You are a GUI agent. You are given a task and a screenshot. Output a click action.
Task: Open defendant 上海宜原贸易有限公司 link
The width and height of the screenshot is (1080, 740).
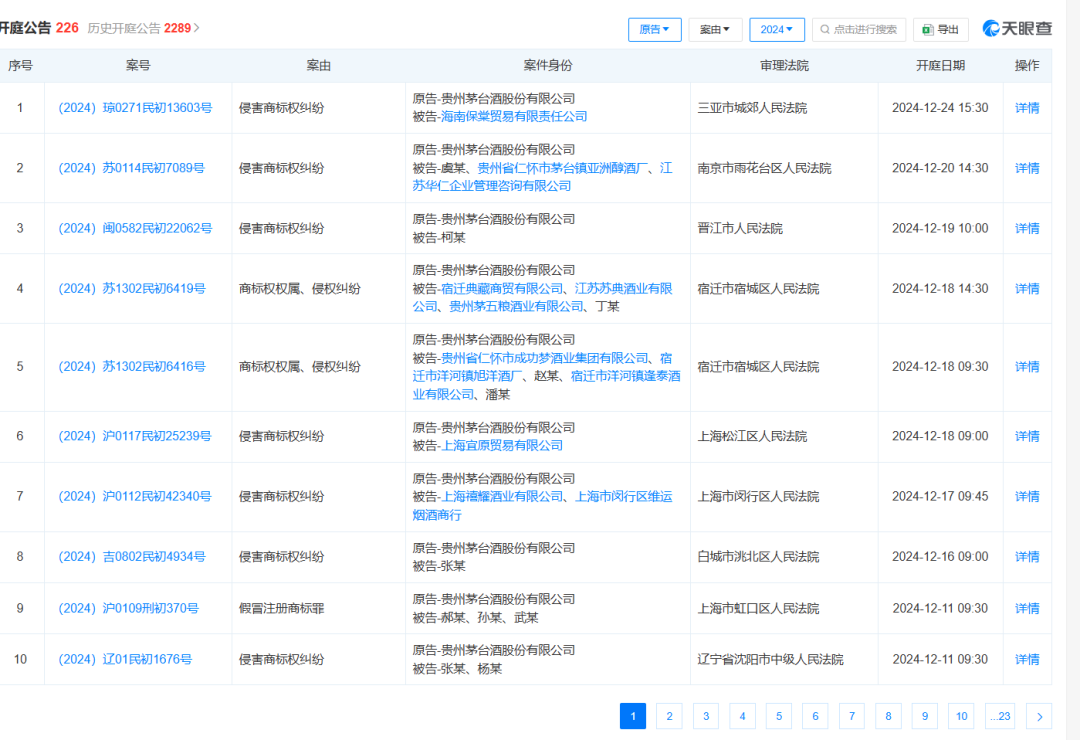[x=501, y=446]
